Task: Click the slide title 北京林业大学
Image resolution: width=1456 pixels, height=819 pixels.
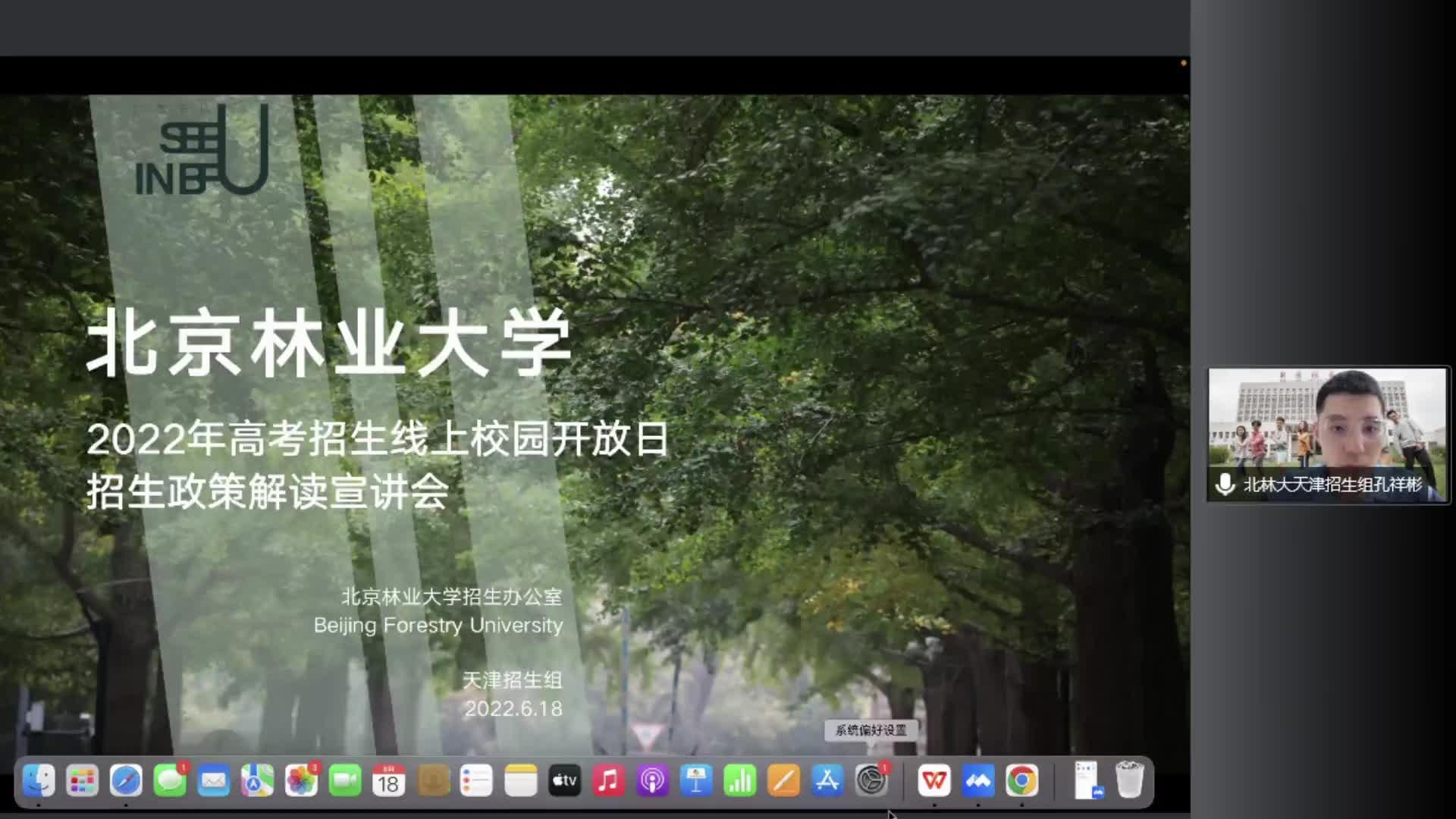Action: tap(328, 343)
